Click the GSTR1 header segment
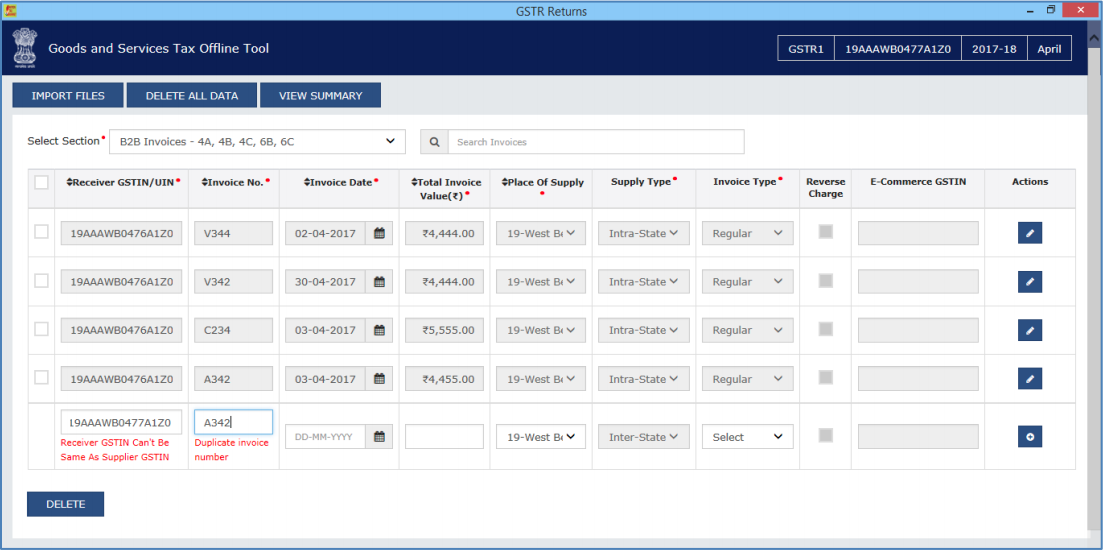 806,49
